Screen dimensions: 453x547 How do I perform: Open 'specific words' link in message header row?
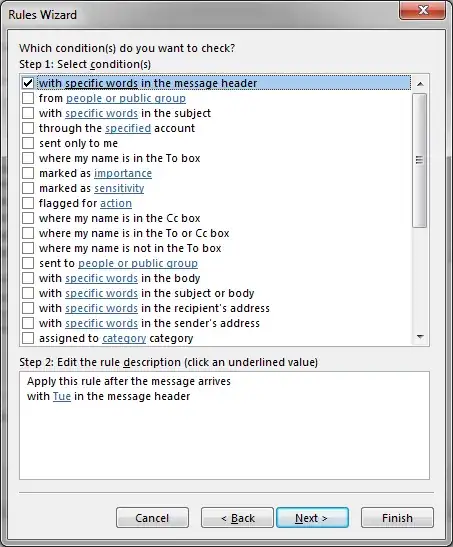pos(101,83)
